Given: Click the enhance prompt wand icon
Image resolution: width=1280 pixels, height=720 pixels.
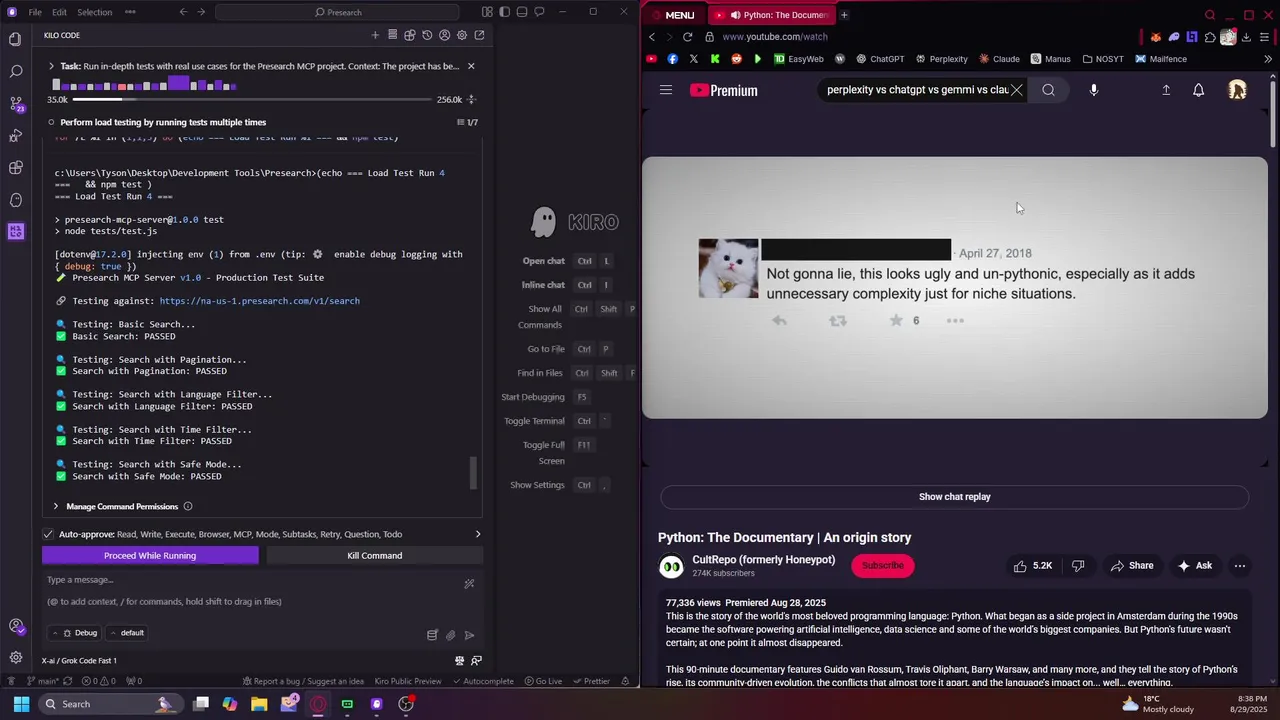Looking at the screenshot, I should click(x=469, y=584).
